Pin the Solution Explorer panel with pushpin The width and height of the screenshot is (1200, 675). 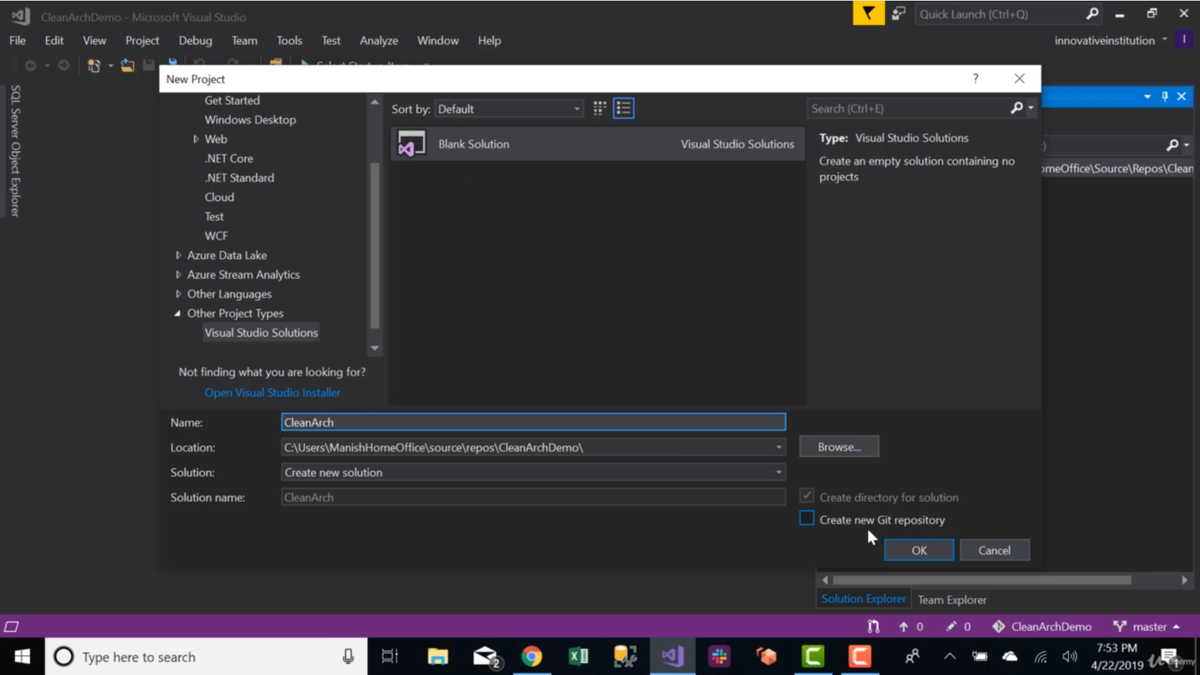pyautogui.click(x=1165, y=97)
